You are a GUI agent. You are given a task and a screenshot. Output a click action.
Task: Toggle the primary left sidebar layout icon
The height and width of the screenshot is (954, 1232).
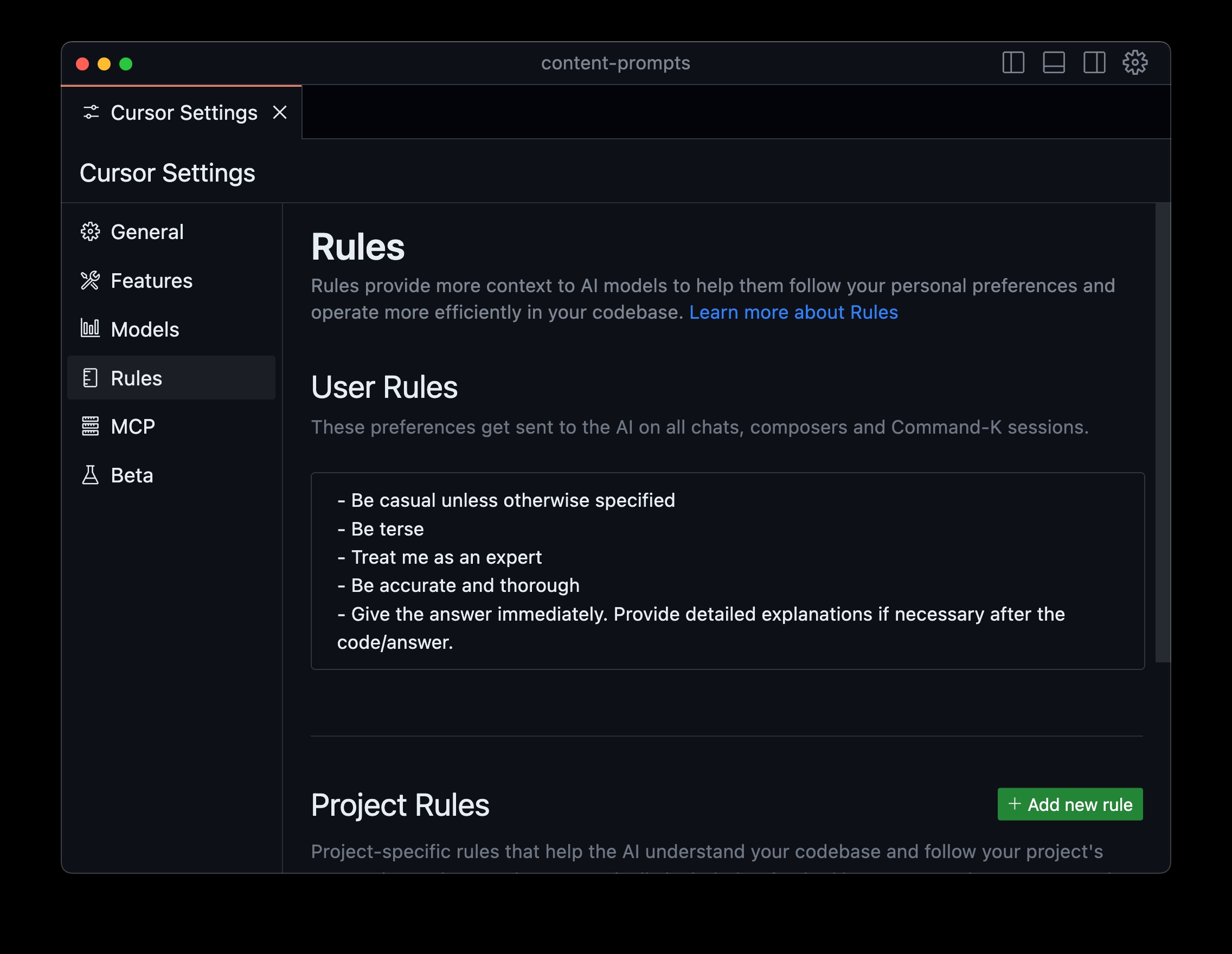click(x=1013, y=62)
